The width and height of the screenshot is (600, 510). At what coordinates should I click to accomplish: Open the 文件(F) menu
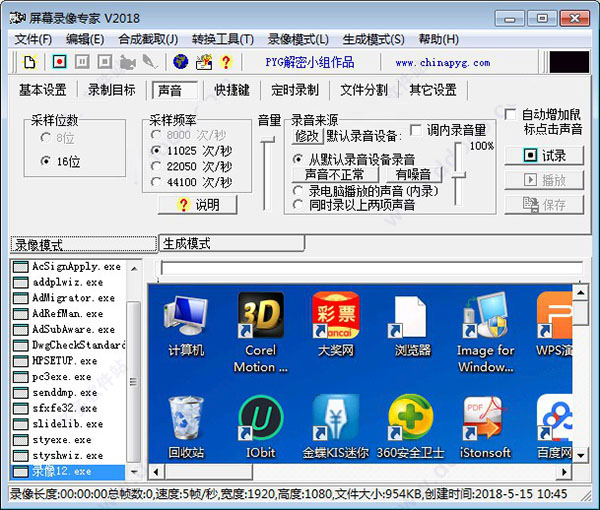point(33,39)
